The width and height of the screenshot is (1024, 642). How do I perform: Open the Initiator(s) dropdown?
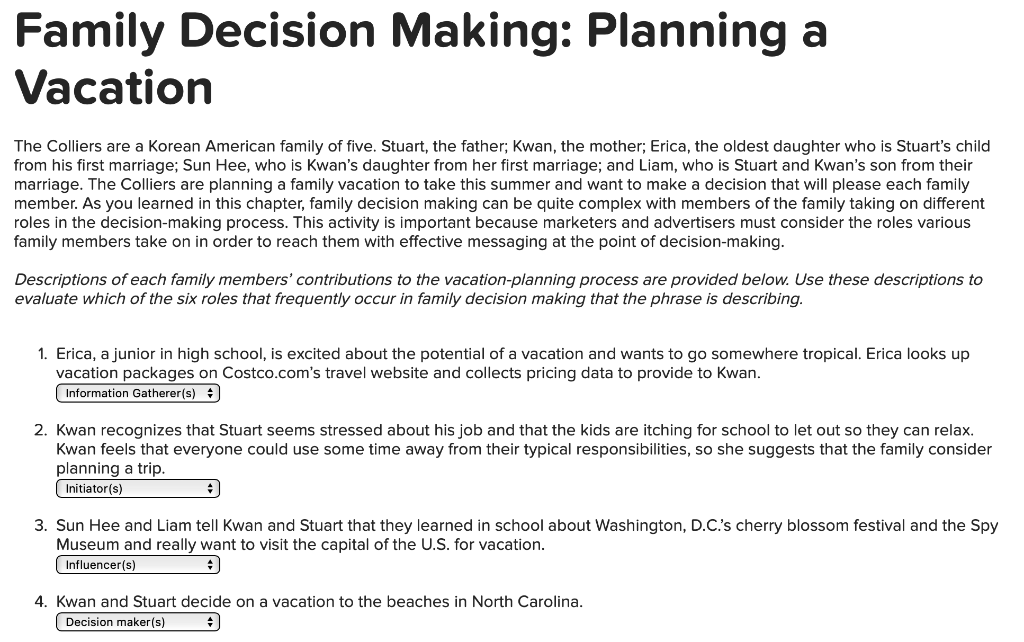point(137,488)
